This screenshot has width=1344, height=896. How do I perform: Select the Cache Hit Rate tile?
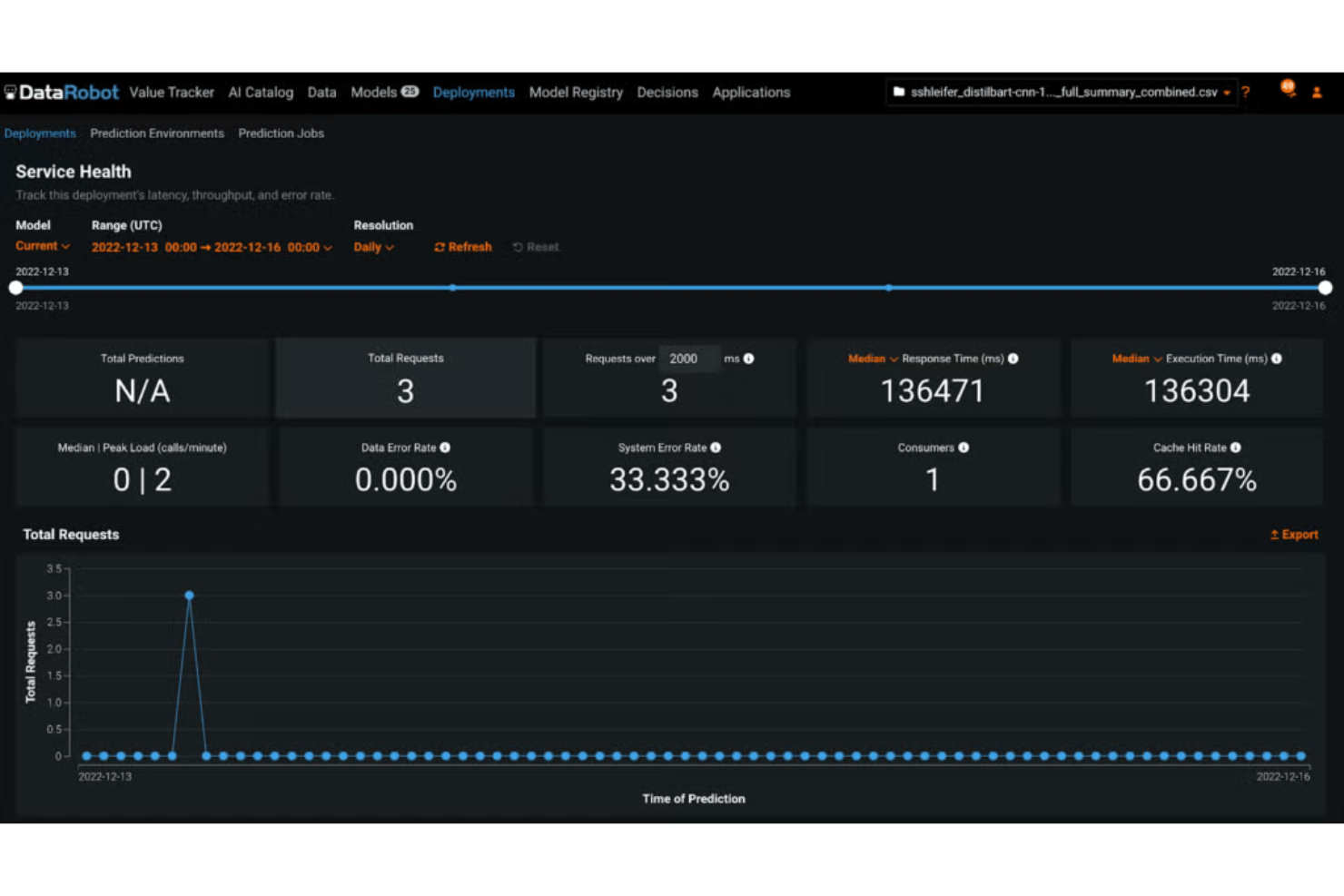pyautogui.click(x=1197, y=467)
